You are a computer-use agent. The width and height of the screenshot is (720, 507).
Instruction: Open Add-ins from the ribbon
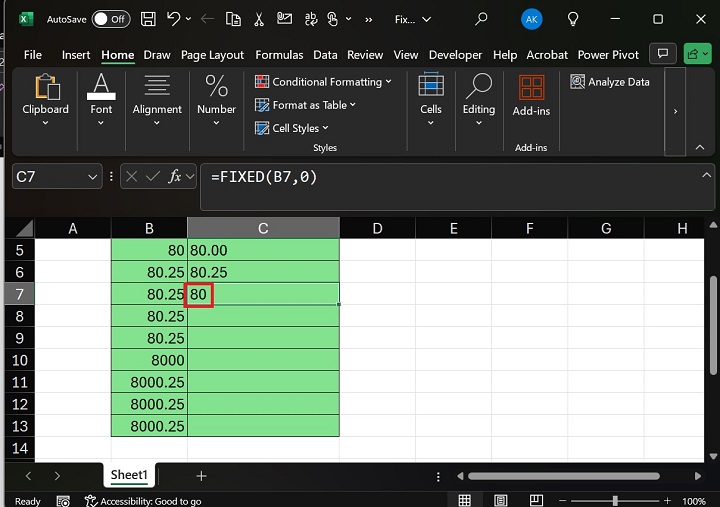[531, 96]
